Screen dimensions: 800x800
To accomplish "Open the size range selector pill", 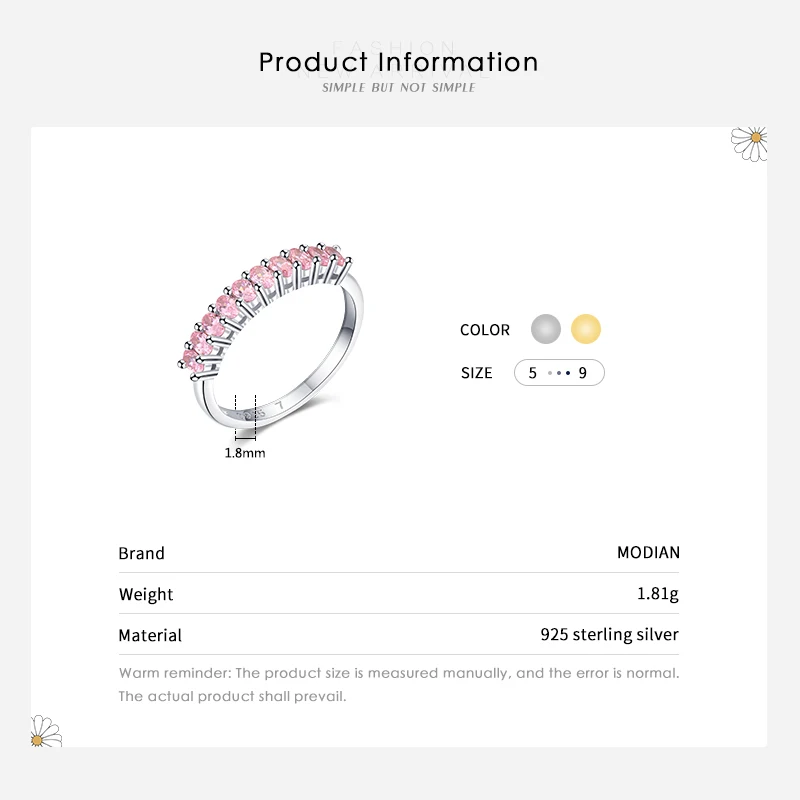I will coord(559,373).
